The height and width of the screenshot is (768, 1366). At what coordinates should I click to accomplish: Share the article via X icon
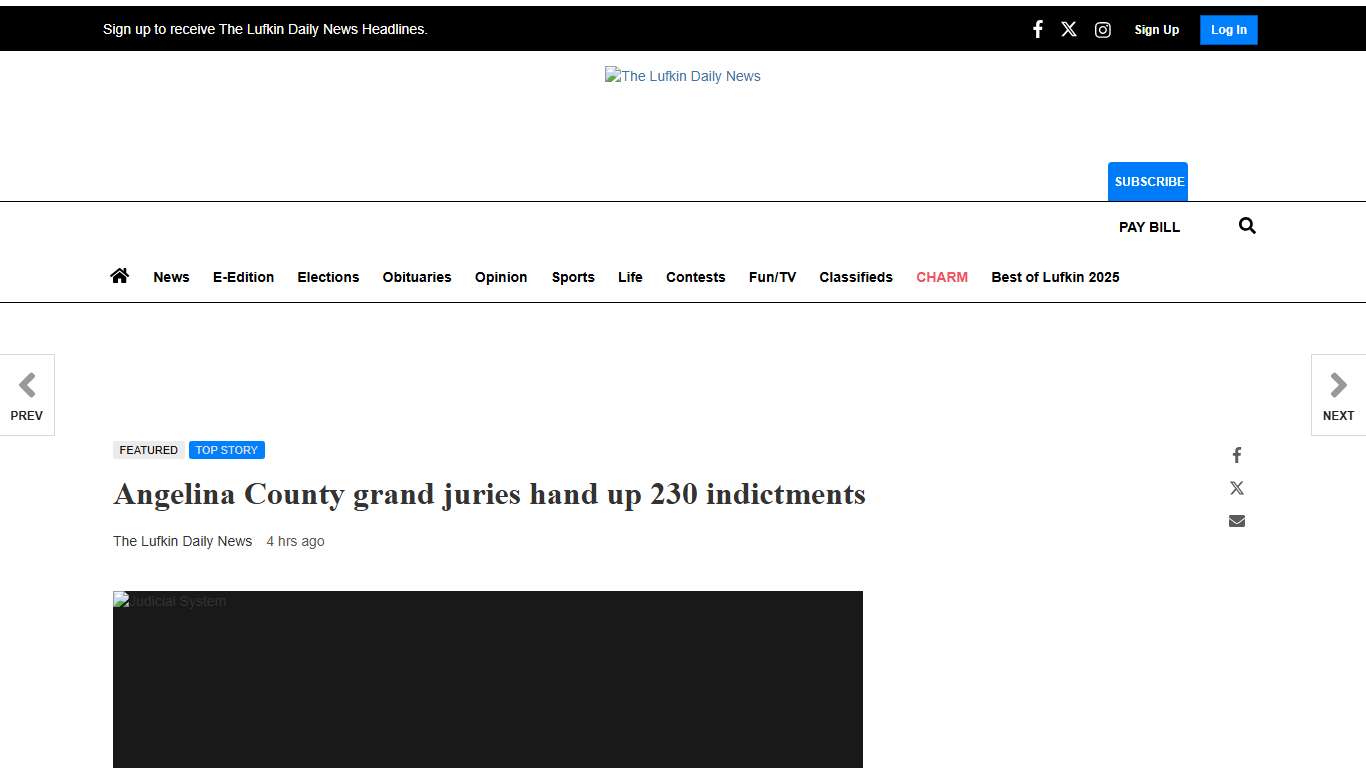(1236, 488)
